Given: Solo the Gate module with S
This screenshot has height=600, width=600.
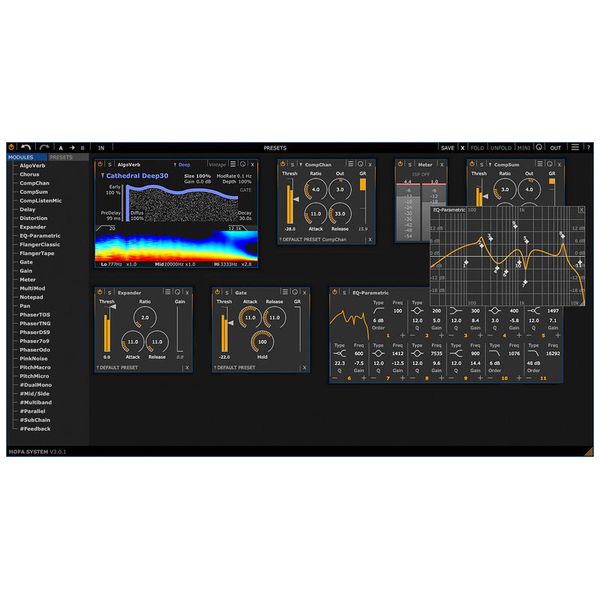Looking at the screenshot, I should tap(227, 293).
